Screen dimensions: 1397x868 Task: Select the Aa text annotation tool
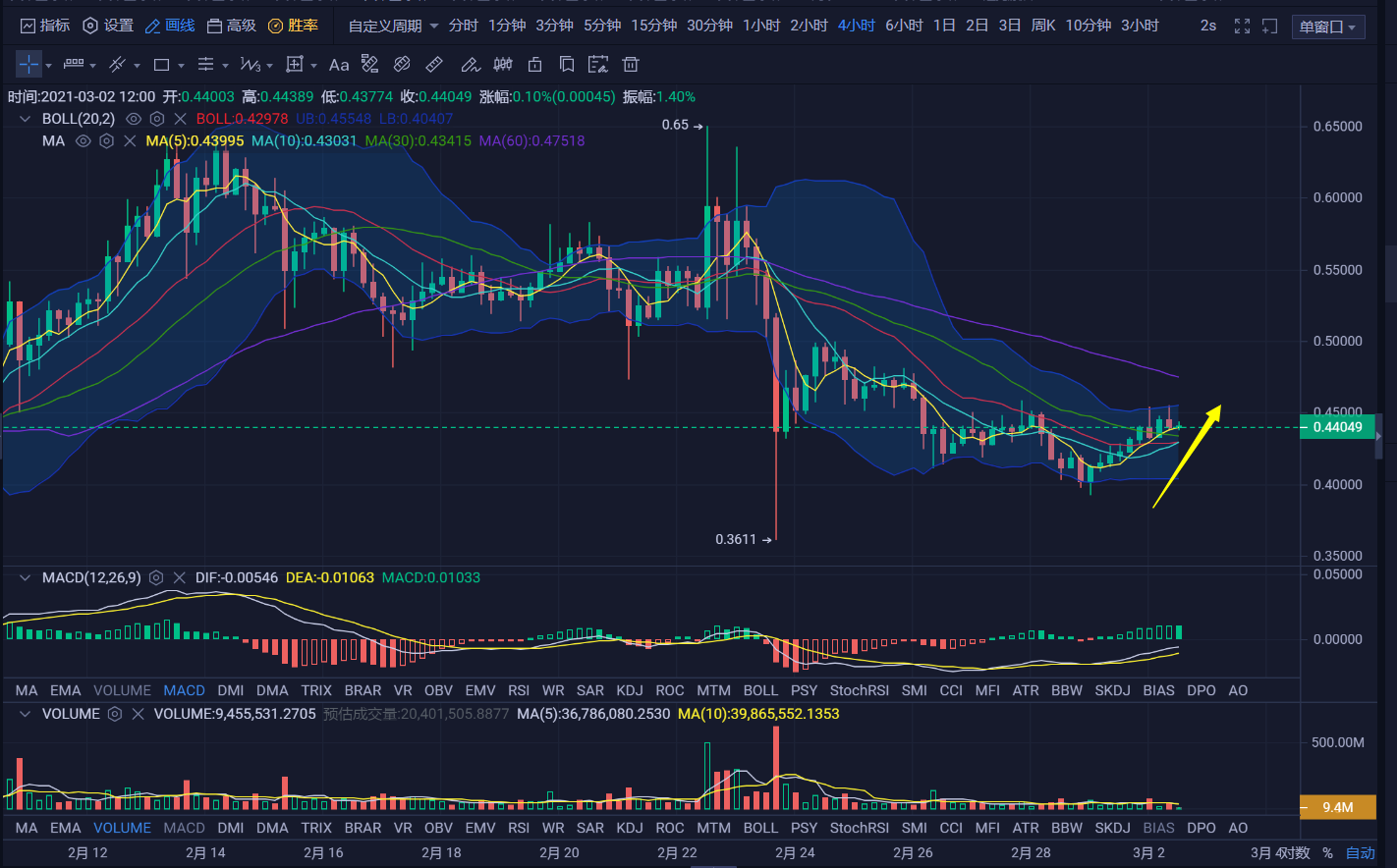point(338,64)
